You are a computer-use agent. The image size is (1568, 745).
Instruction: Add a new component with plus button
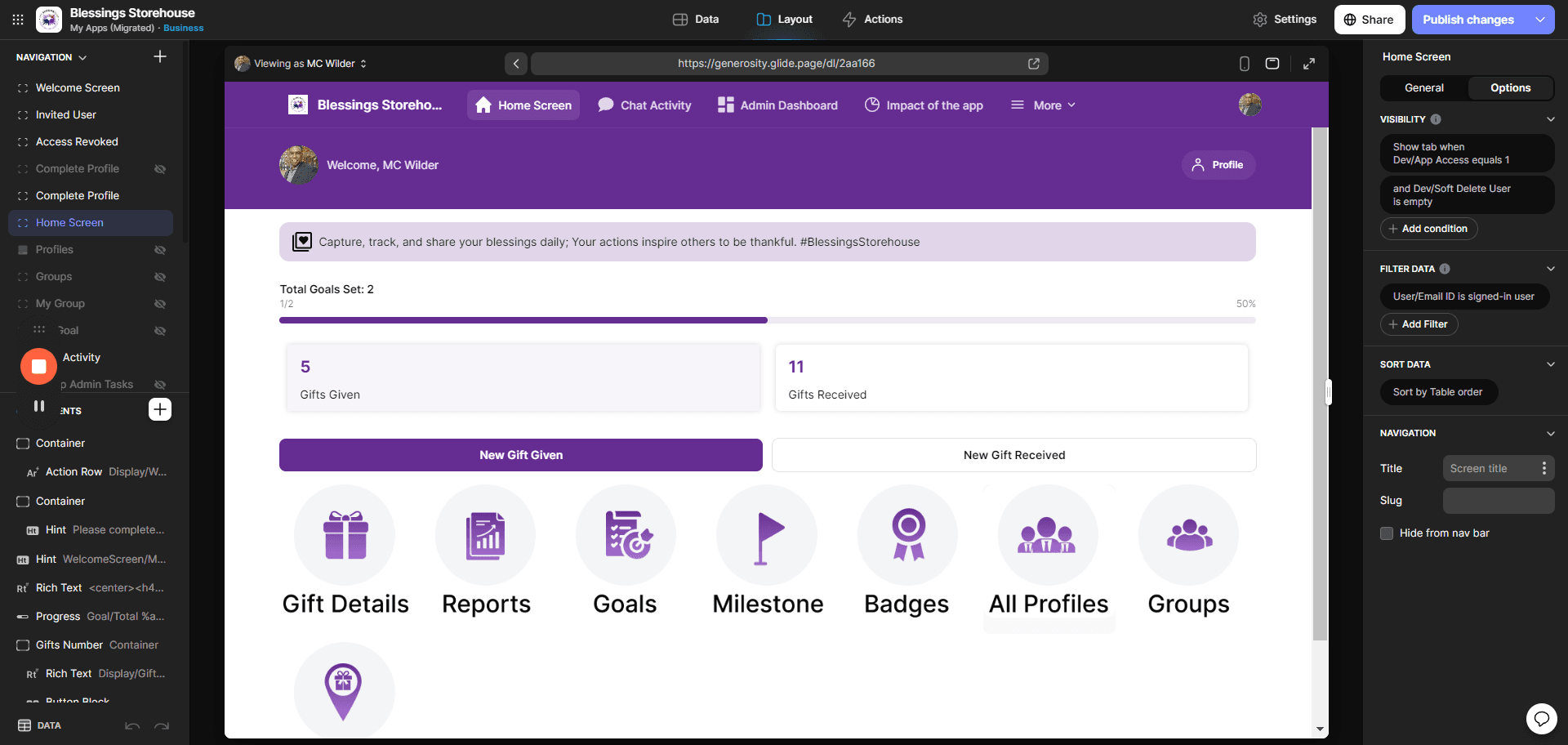point(160,409)
